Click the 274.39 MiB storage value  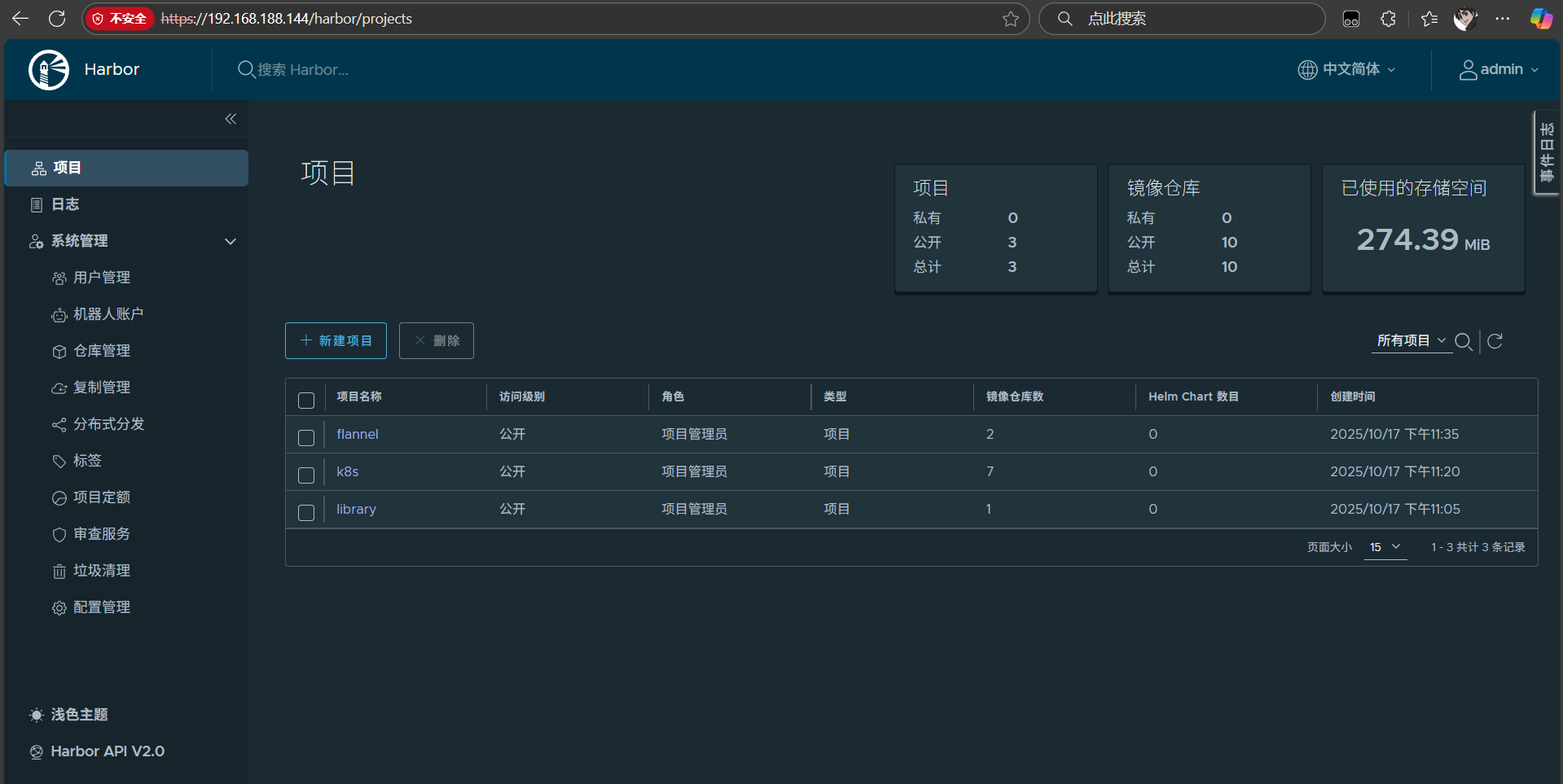(1423, 240)
